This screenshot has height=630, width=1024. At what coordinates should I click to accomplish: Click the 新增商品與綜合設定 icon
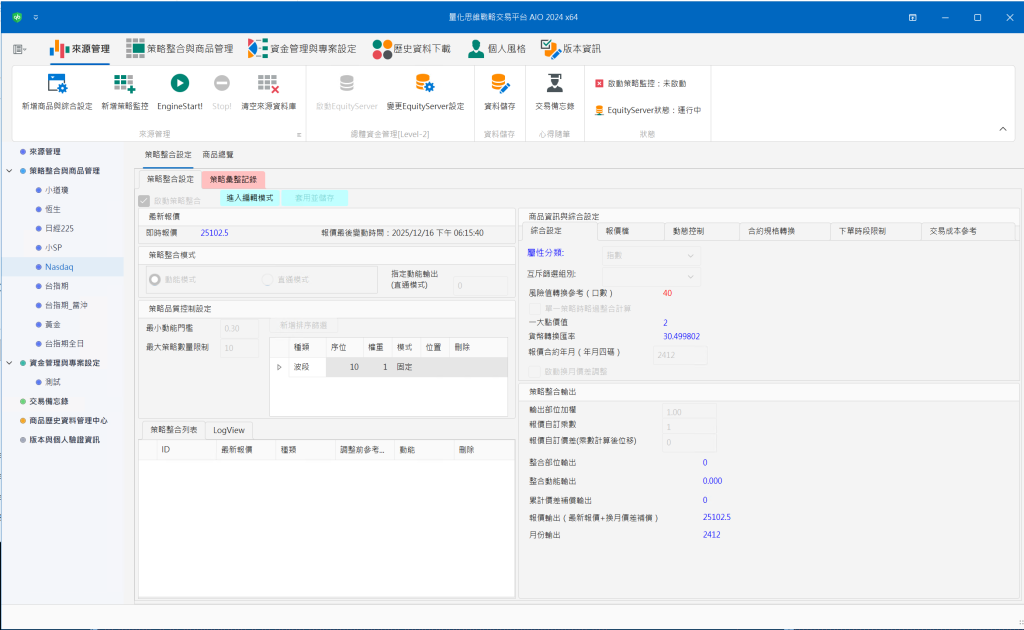(x=57, y=85)
